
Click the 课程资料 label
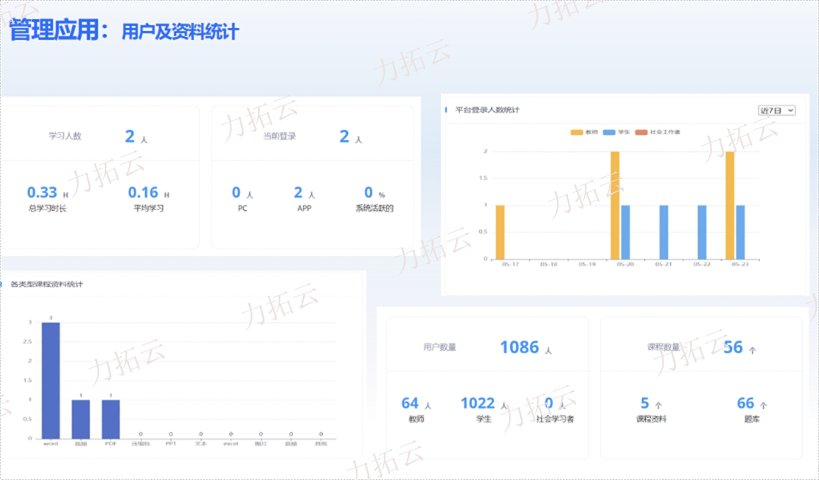point(651,419)
